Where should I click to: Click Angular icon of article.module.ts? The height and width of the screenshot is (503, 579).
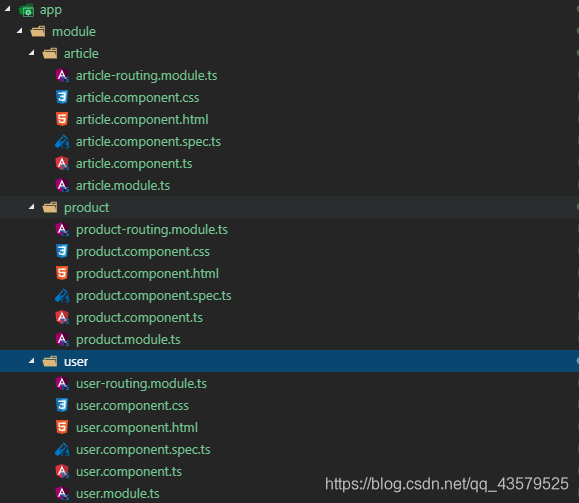pyautogui.click(x=62, y=185)
